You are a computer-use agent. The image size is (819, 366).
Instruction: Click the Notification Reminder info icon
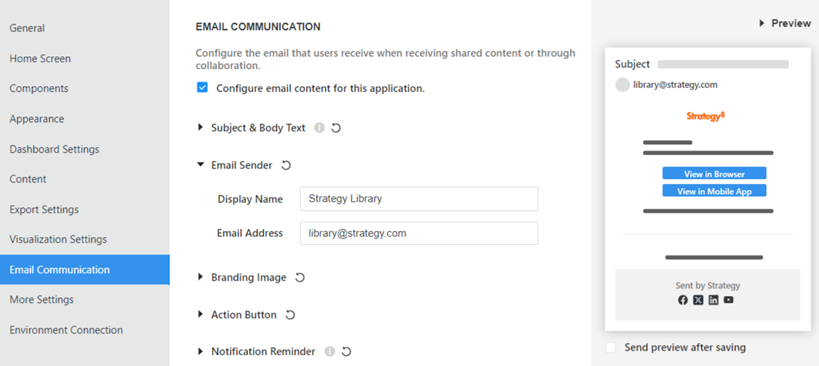tap(330, 351)
